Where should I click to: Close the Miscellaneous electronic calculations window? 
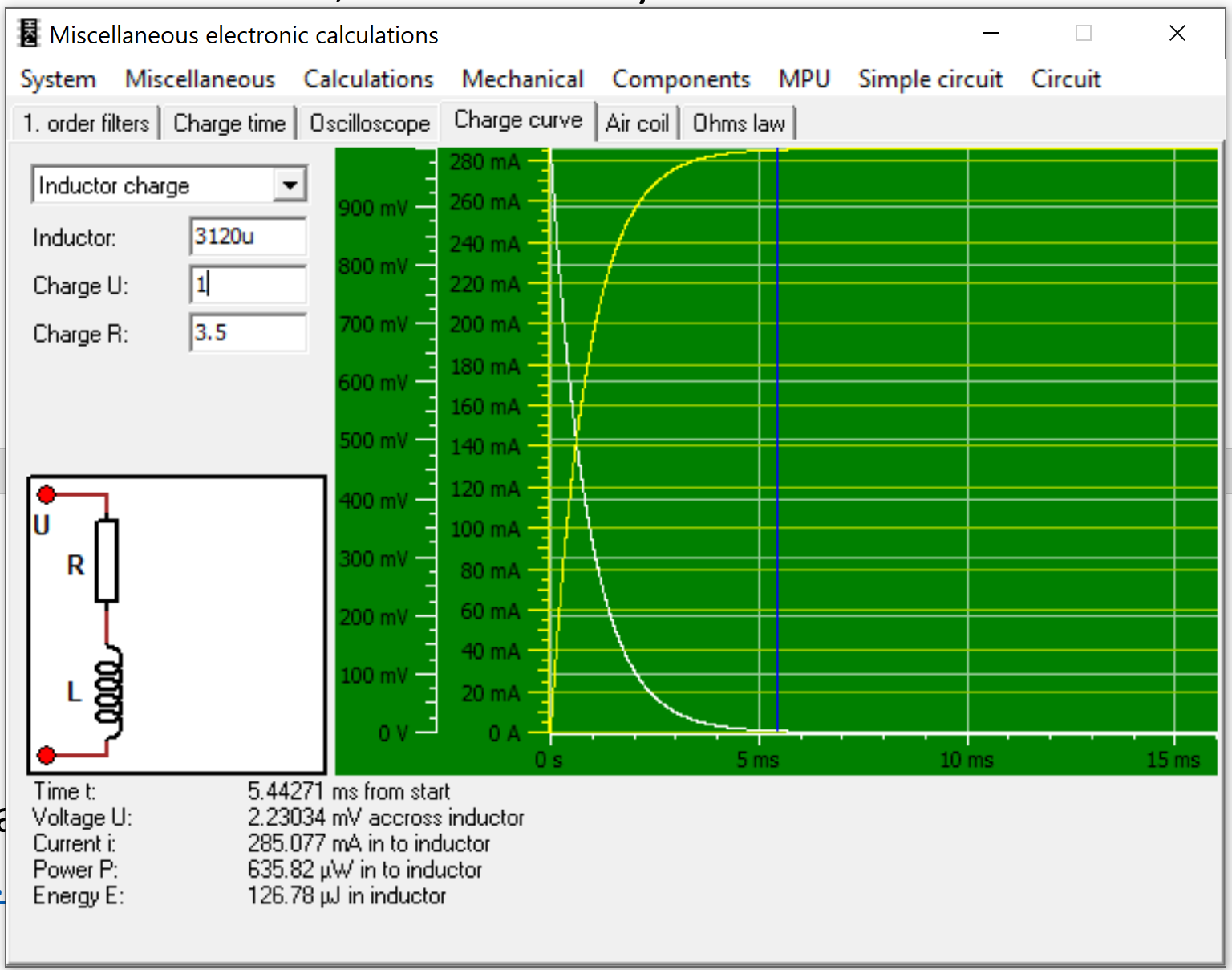pyautogui.click(x=1177, y=34)
